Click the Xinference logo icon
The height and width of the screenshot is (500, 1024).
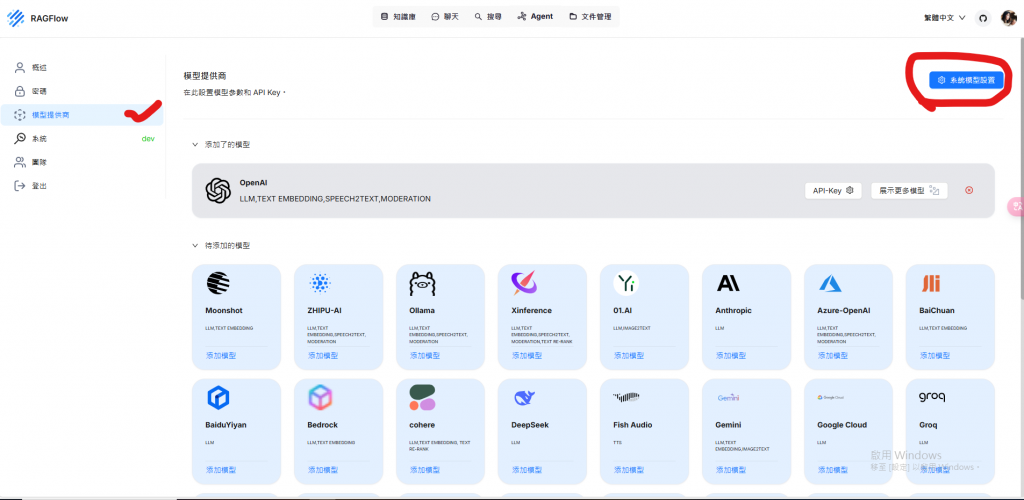coord(524,283)
